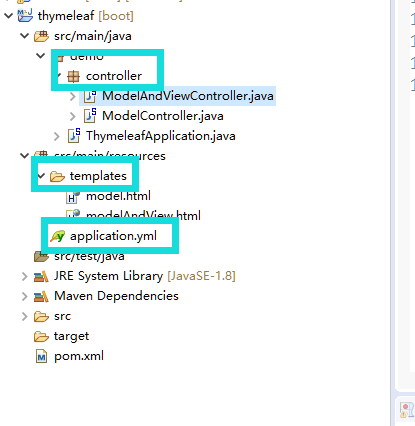Select src/test/java source folder

(89, 257)
